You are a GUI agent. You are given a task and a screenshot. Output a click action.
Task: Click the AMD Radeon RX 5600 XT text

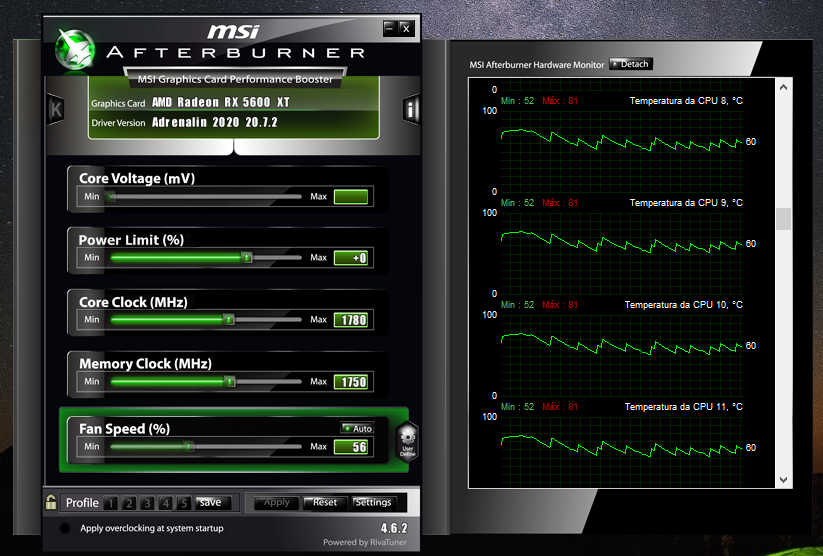click(x=220, y=102)
